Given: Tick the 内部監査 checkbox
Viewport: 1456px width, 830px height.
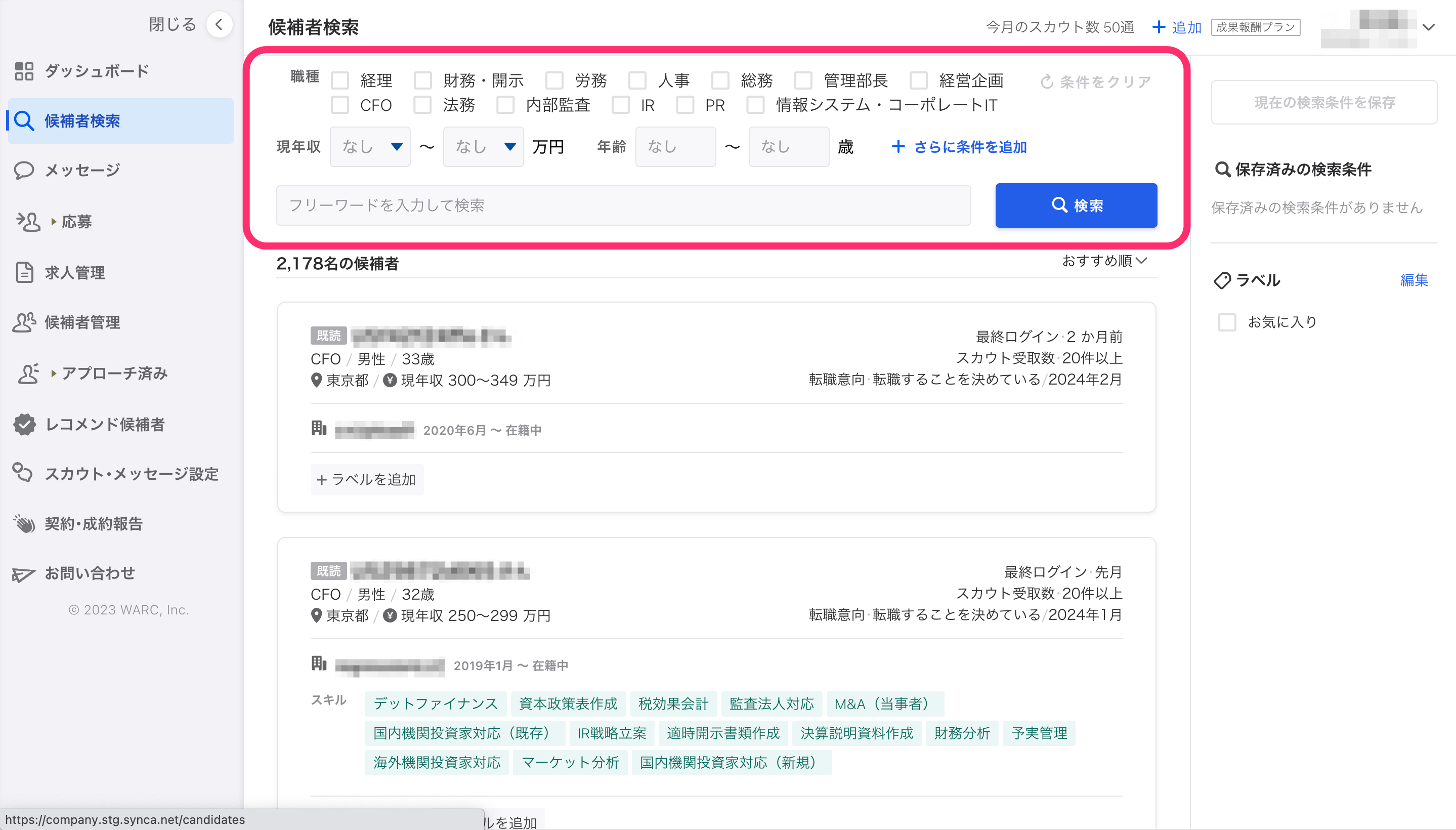Looking at the screenshot, I should click(x=505, y=105).
